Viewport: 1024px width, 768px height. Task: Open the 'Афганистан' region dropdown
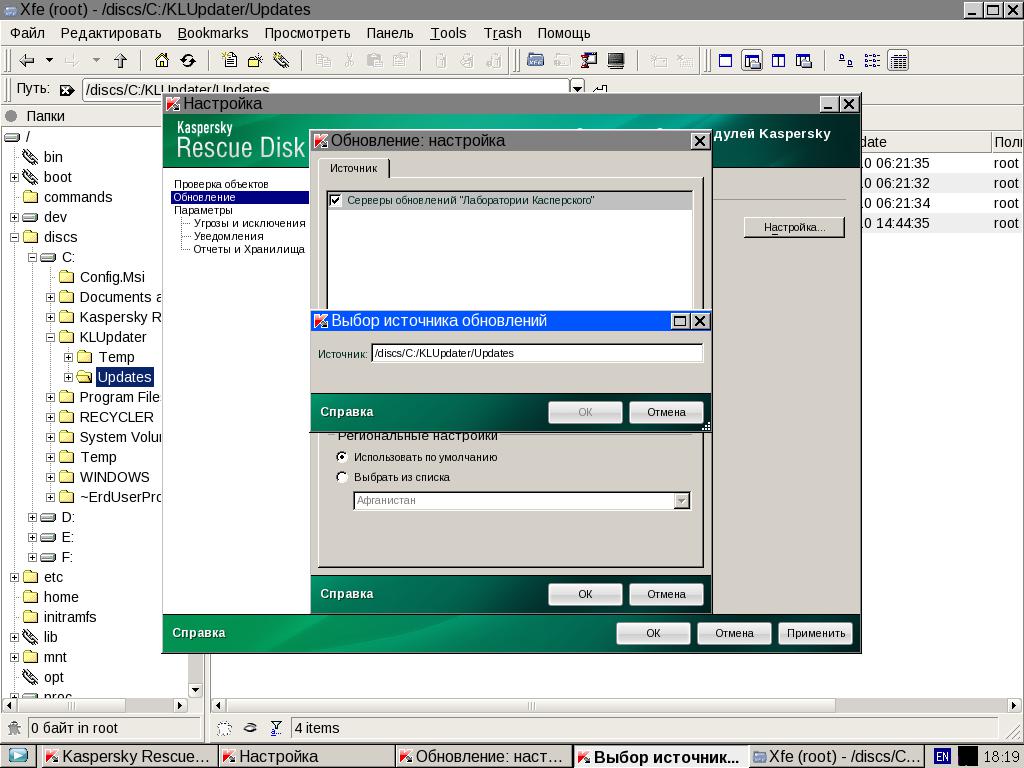click(x=681, y=500)
